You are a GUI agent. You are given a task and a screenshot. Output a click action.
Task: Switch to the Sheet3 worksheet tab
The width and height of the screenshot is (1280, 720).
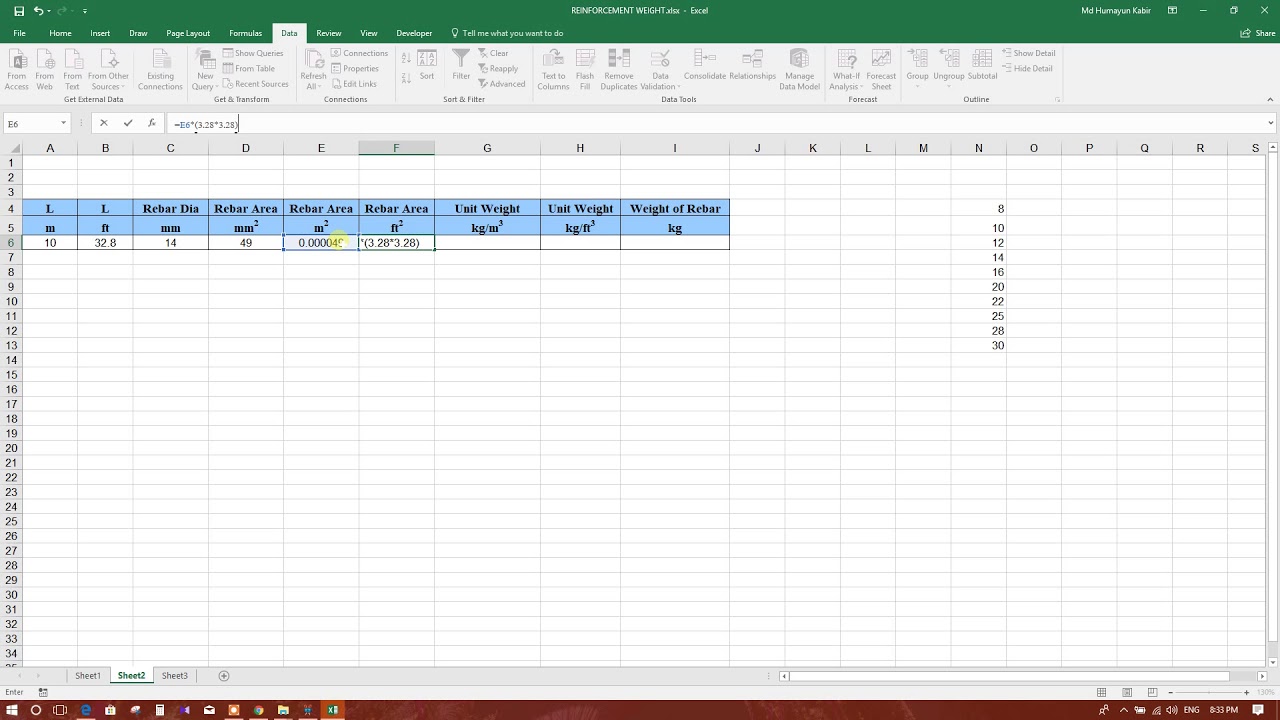click(x=174, y=675)
